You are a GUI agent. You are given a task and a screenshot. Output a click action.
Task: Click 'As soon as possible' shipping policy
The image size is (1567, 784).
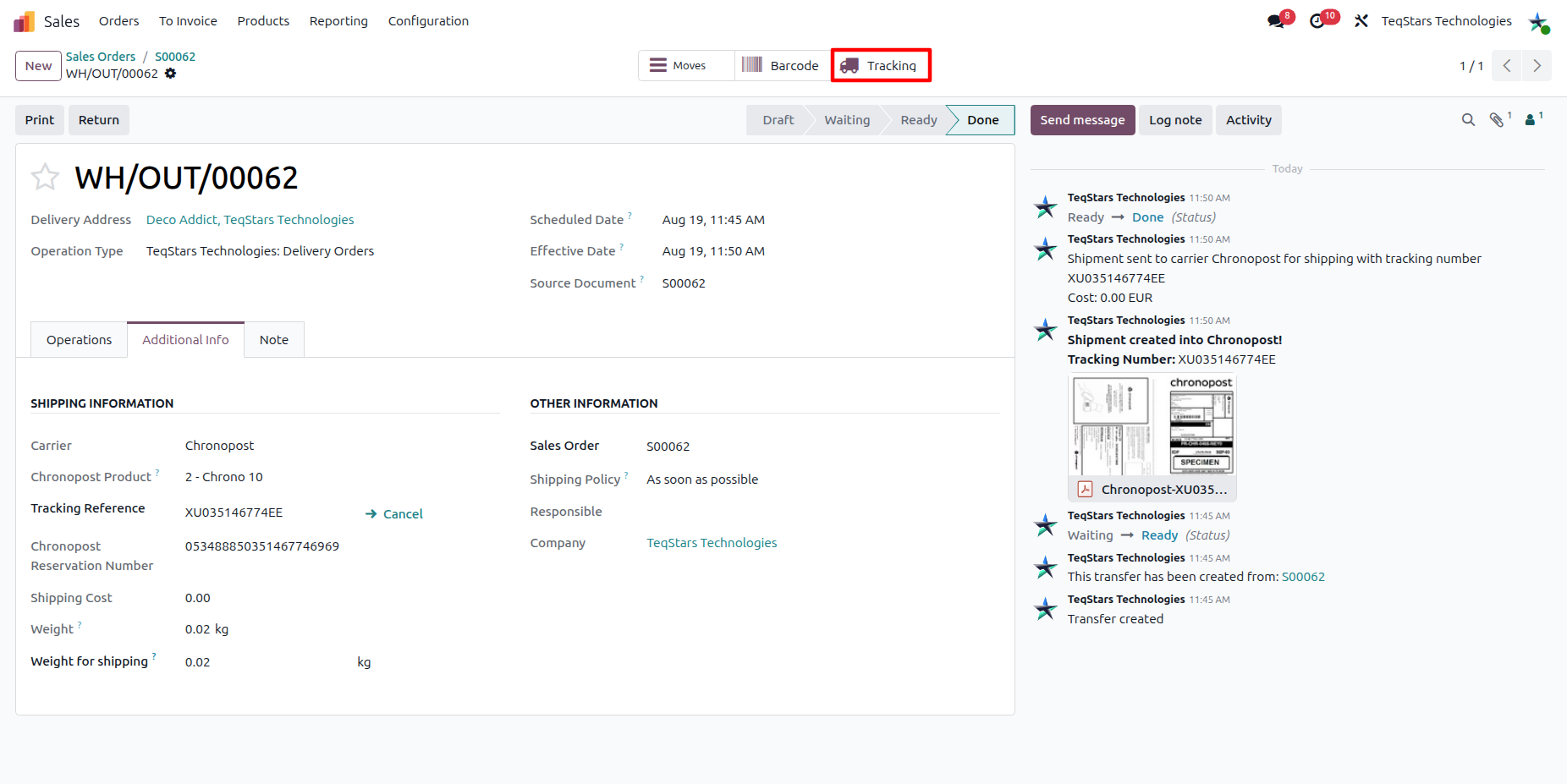(702, 480)
